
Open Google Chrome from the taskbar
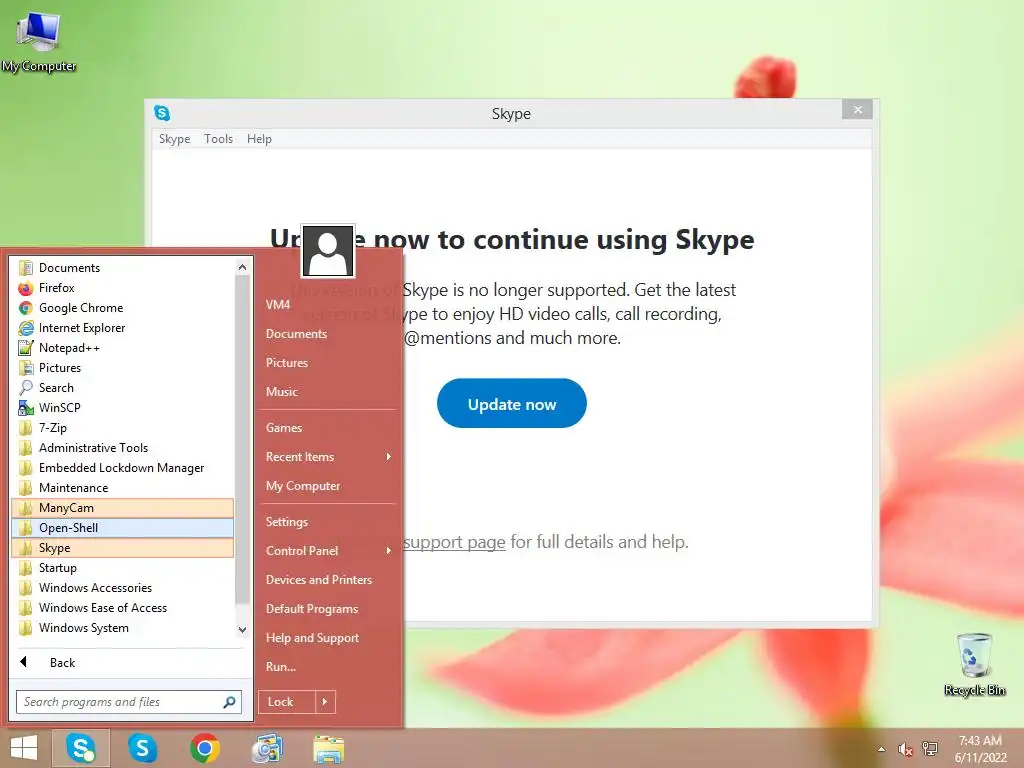pos(204,748)
